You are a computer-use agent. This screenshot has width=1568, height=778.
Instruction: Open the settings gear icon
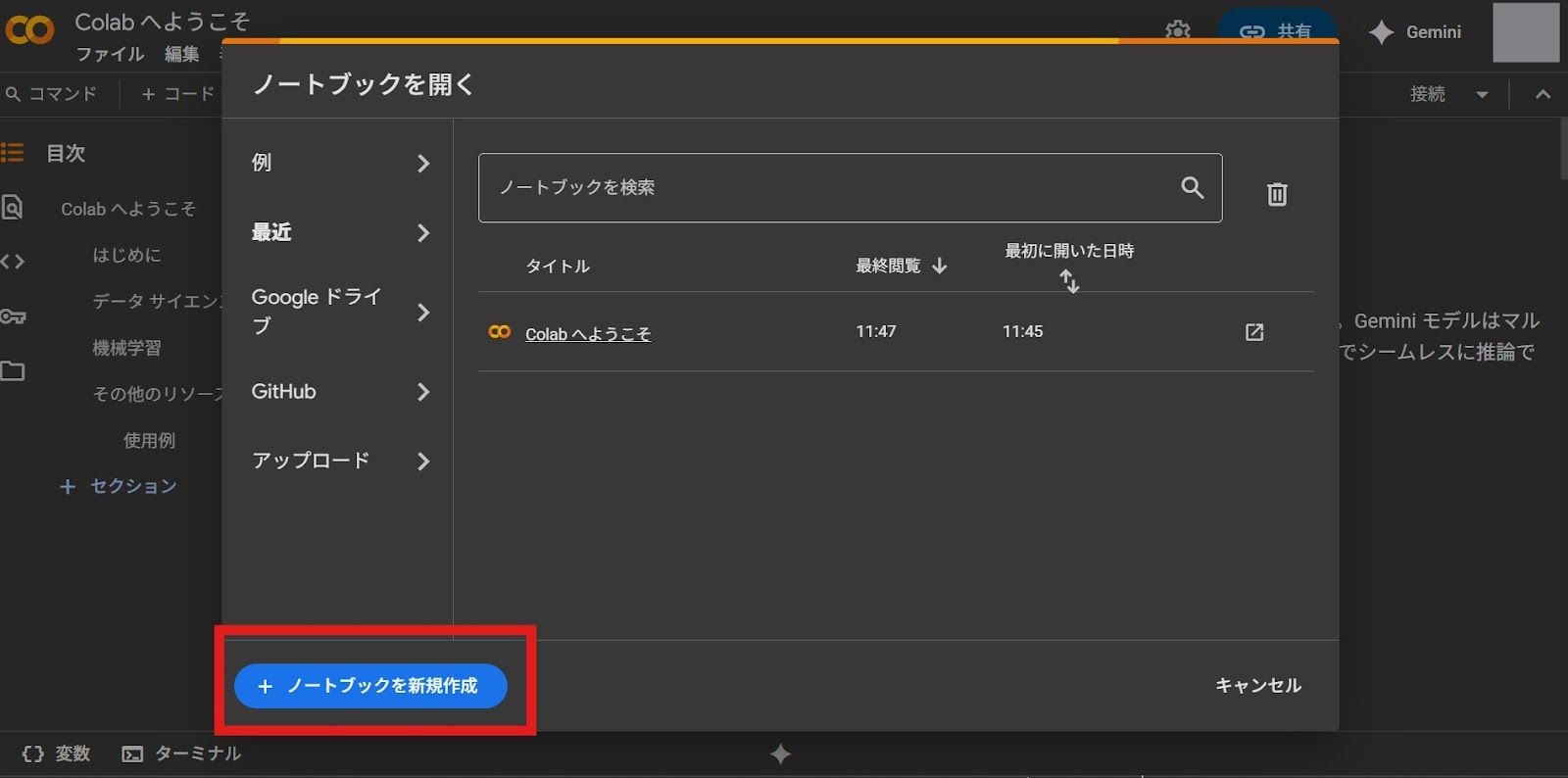(x=1178, y=30)
